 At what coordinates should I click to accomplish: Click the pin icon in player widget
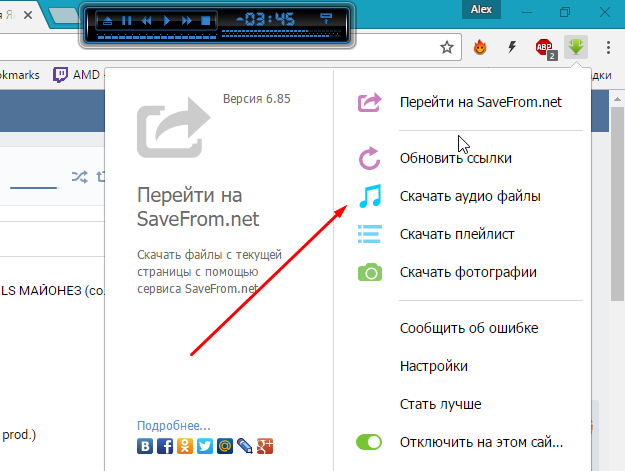pos(326,18)
